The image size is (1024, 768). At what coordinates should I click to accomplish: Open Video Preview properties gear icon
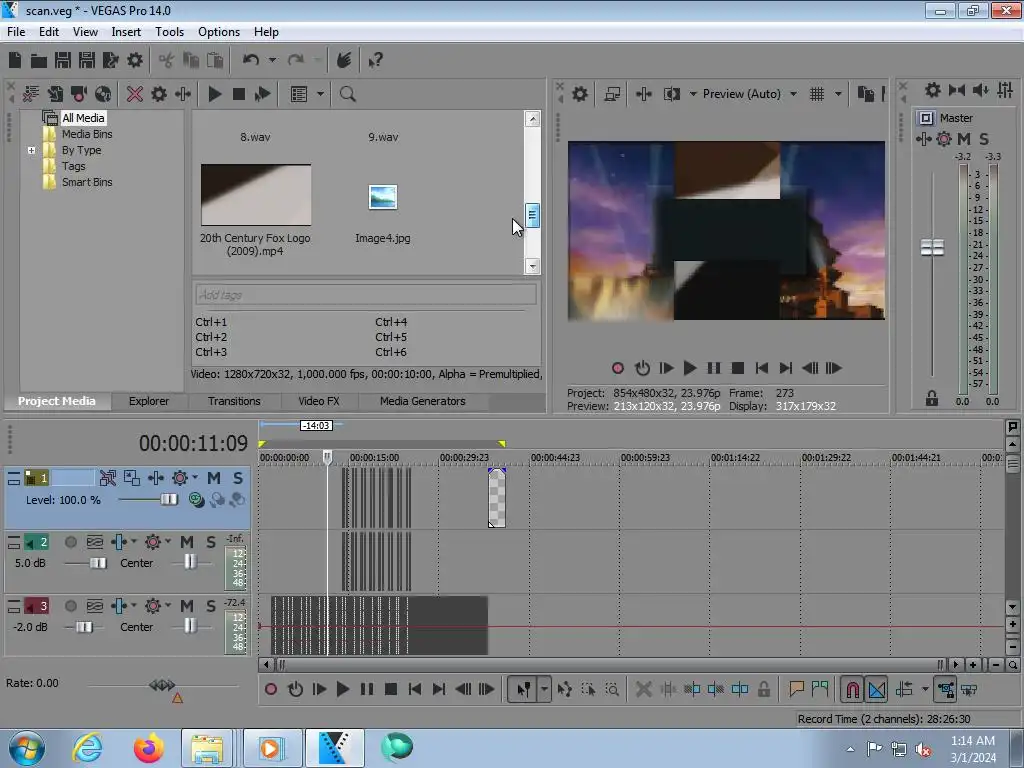[579, 94]
